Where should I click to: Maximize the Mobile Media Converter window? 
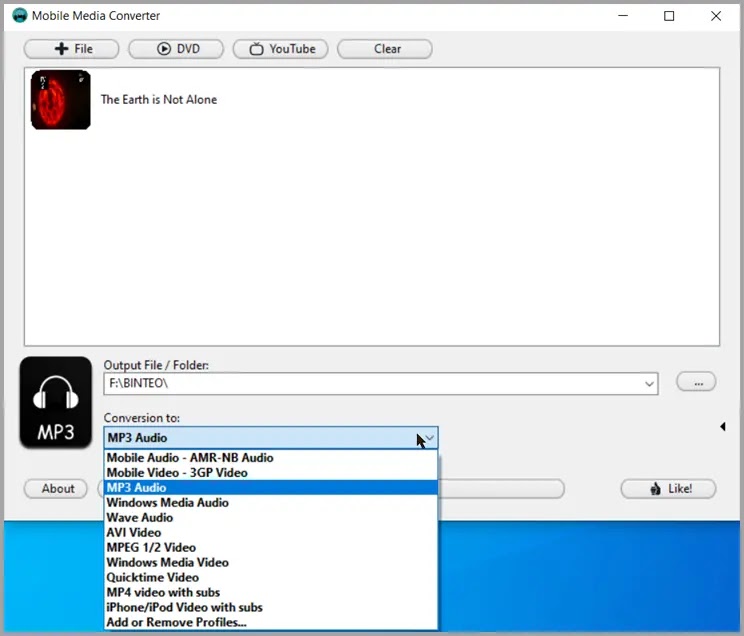click(669, 16)
